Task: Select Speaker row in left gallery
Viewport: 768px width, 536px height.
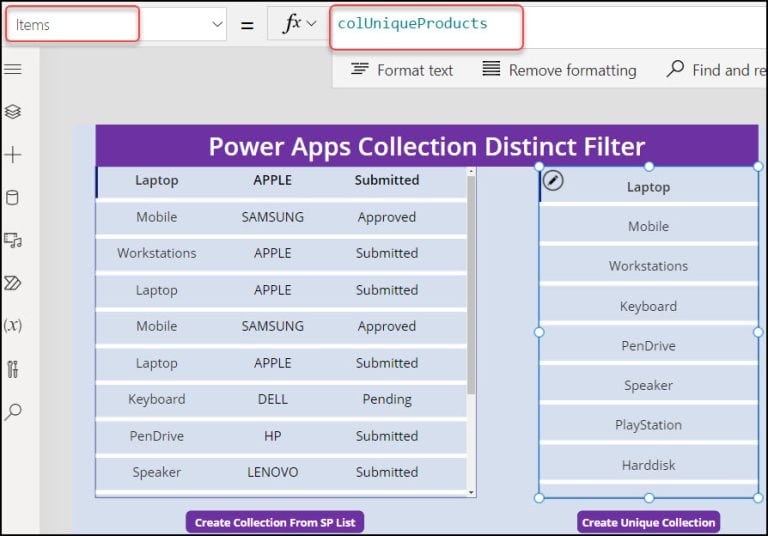Action: (281, 472)
